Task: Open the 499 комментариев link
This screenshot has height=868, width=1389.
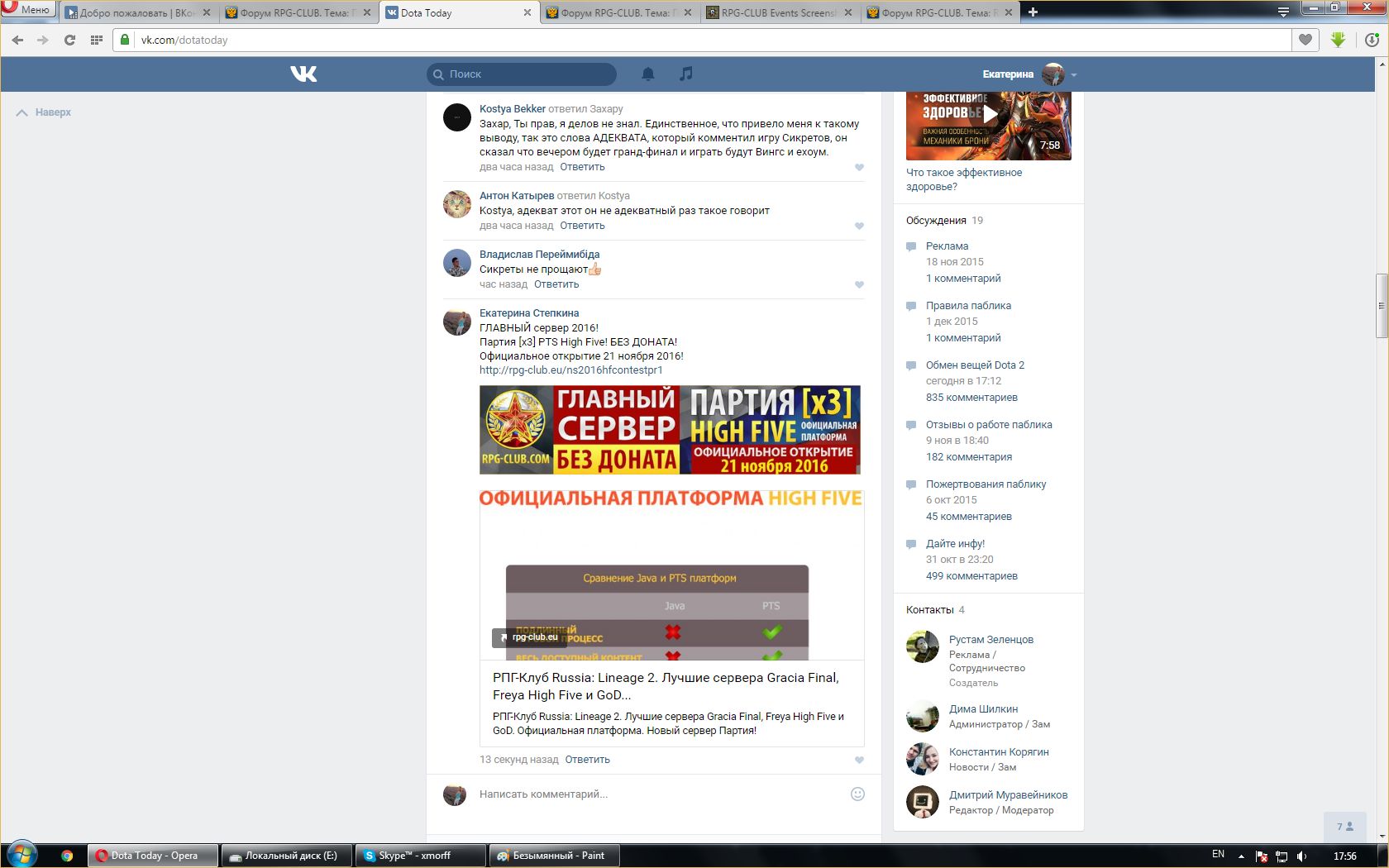Action: tap(971, 576)
